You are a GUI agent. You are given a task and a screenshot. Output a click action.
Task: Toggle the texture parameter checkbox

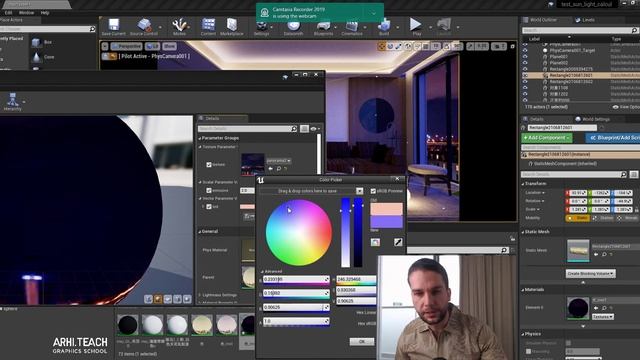pos(209,164)
